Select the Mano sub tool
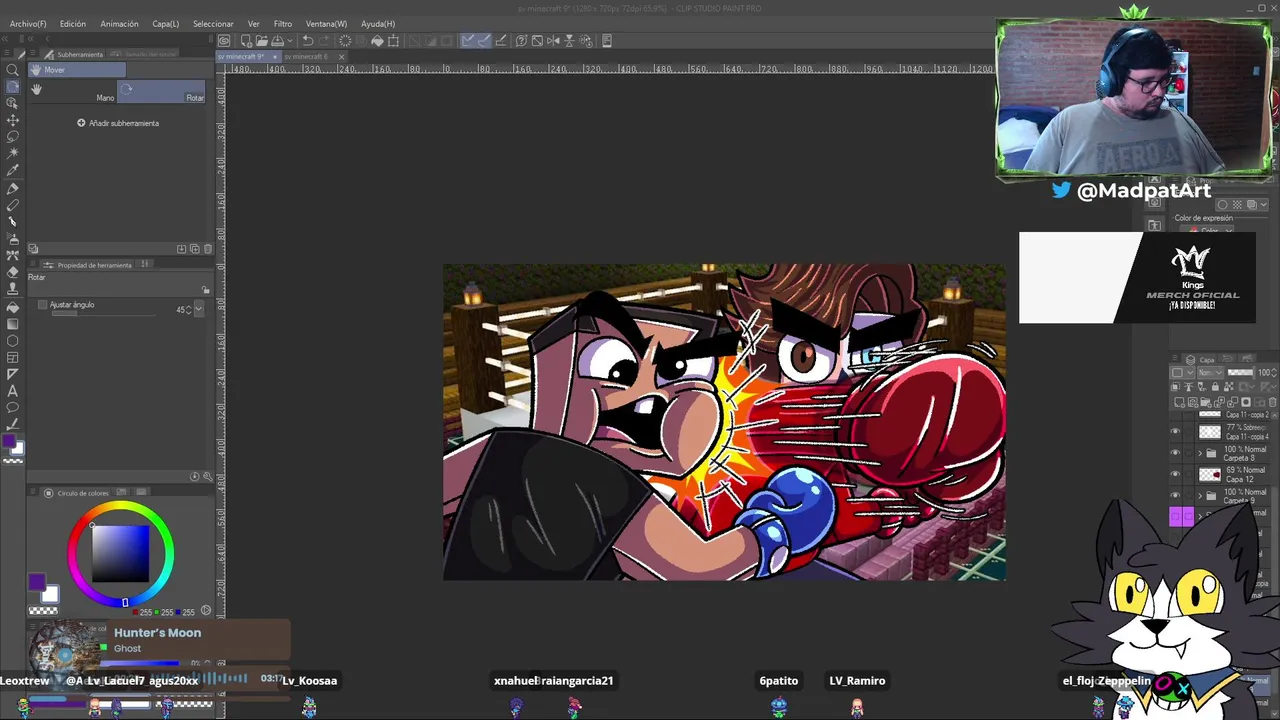The height and width of the screenshot is (720, 1280). tap(72, 91)
